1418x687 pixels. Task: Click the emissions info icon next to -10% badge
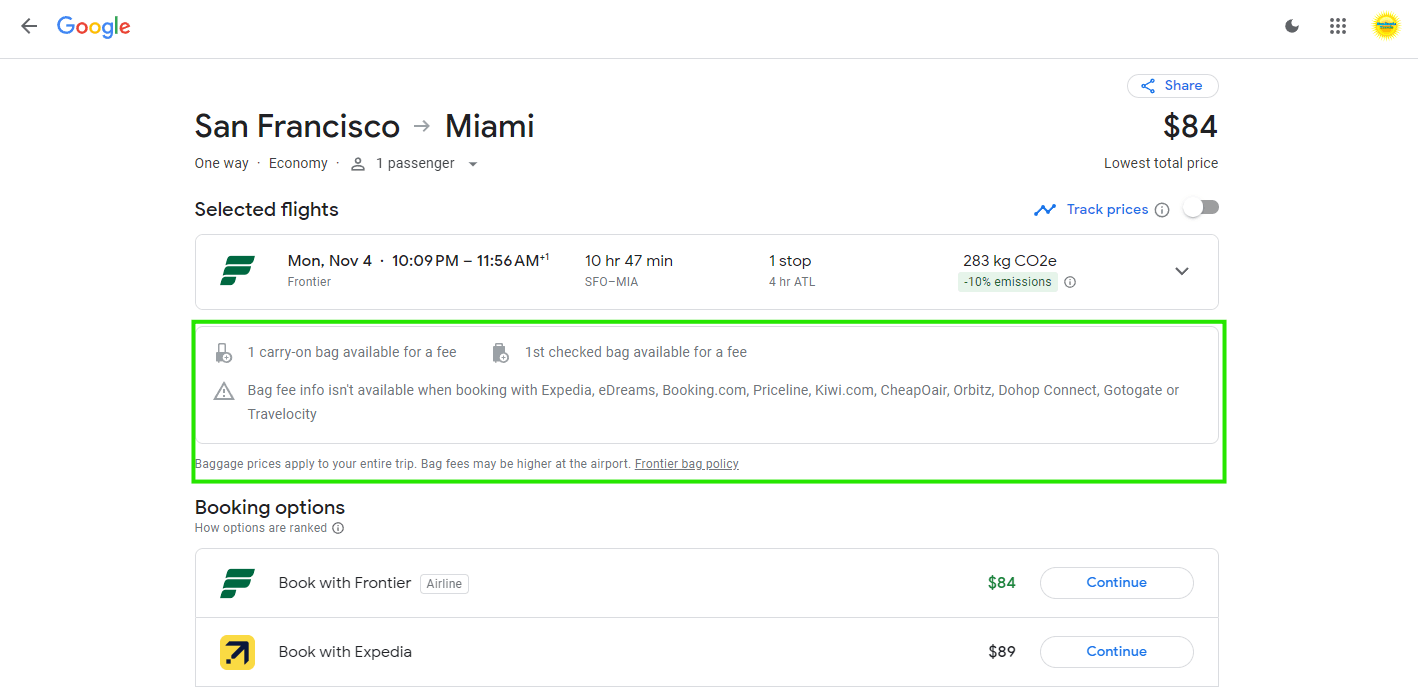(x=1069, y=282)
